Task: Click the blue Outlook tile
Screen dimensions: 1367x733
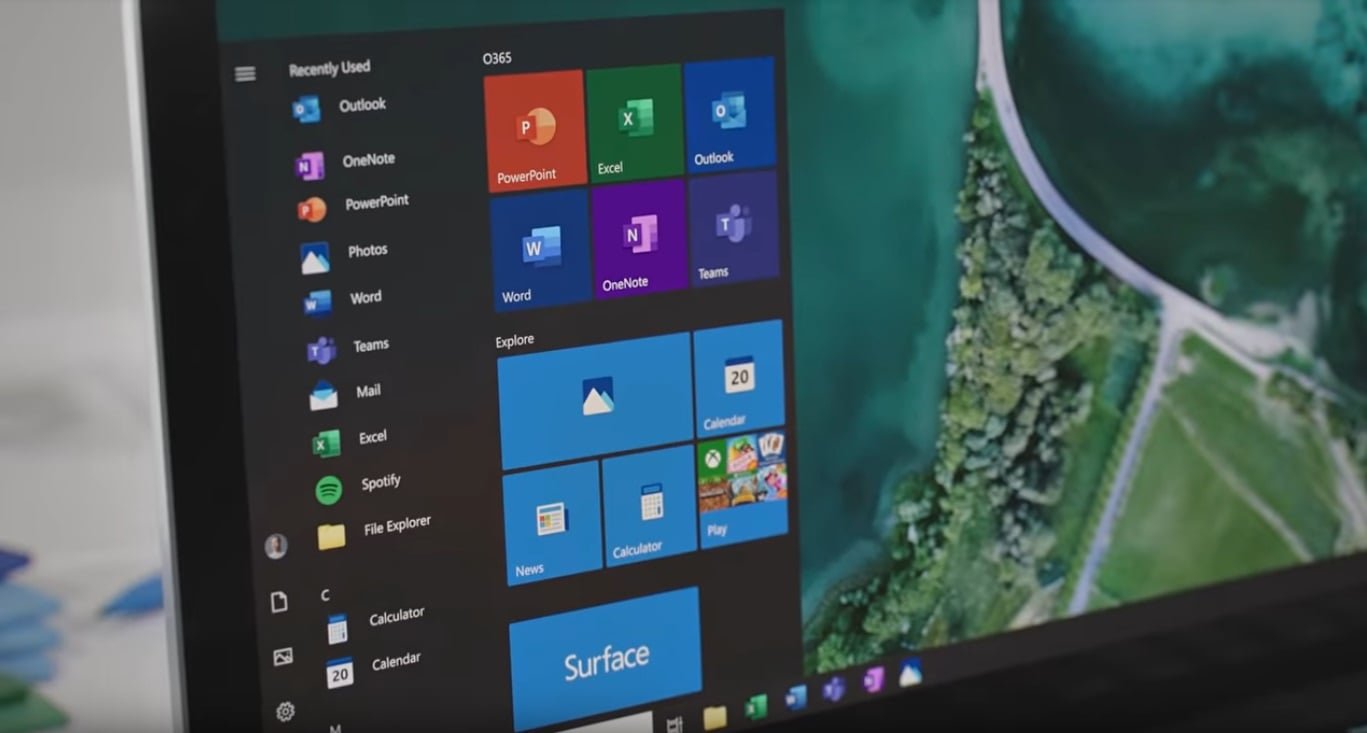Action: click(730, 115)
